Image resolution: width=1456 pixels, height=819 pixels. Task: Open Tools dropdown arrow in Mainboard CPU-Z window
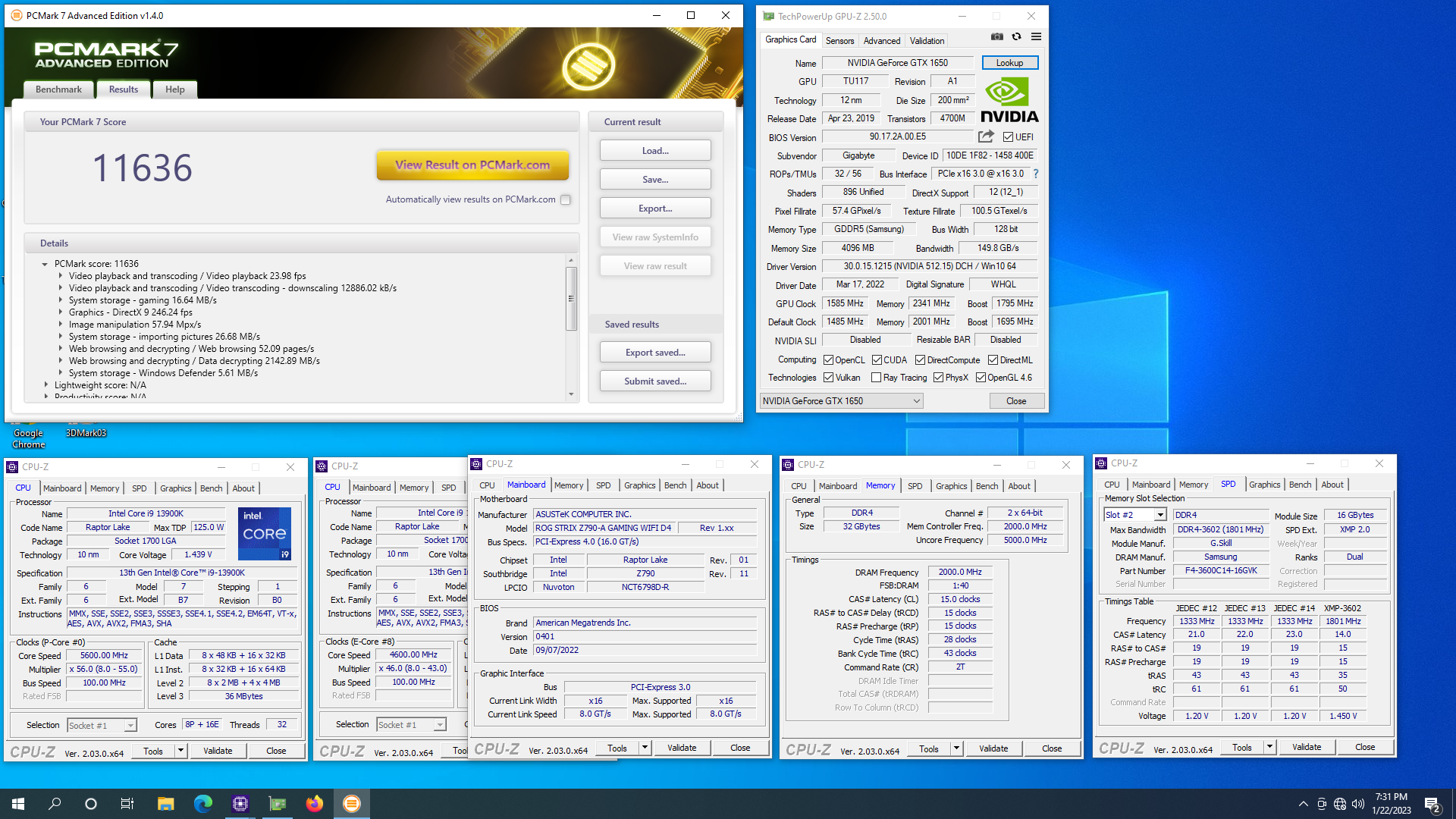(645, 748)
